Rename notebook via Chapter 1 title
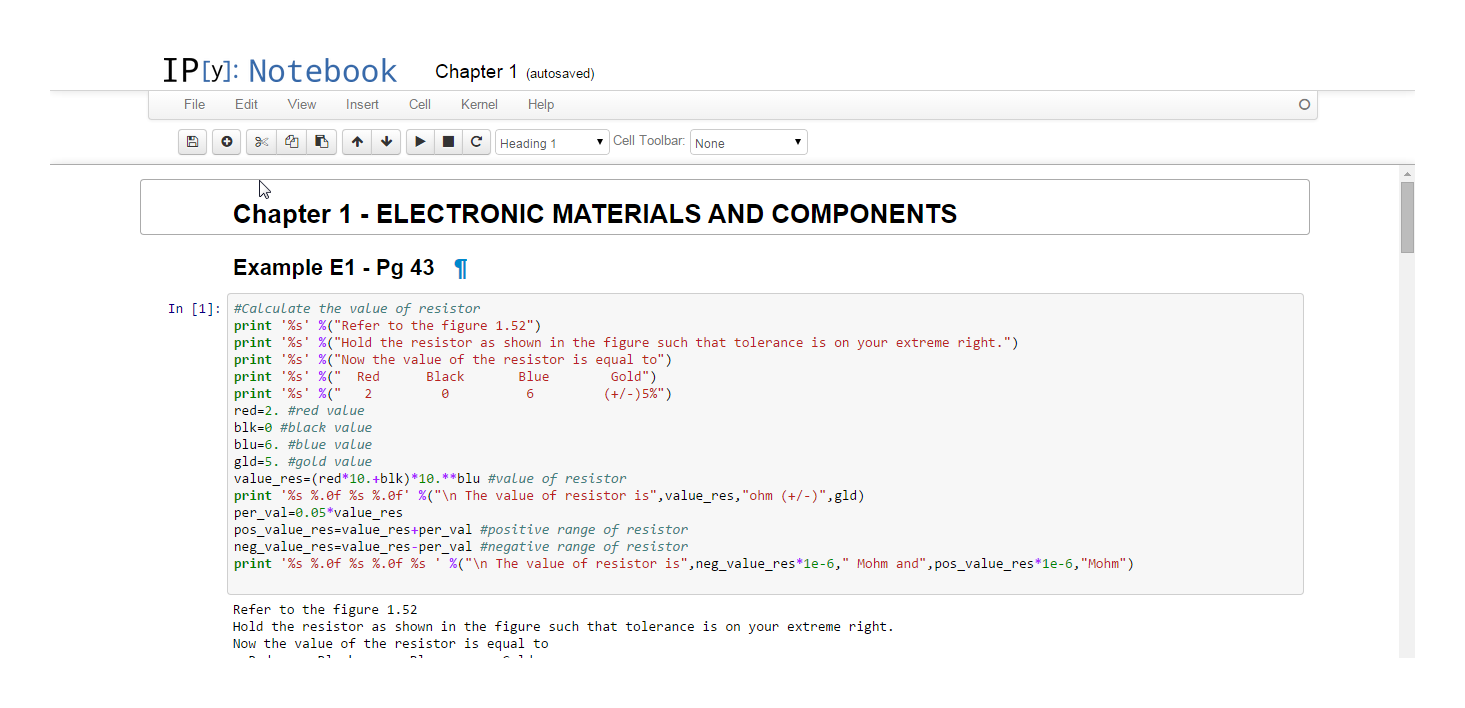The image size is (1465, 708). (x=476, y=72)
